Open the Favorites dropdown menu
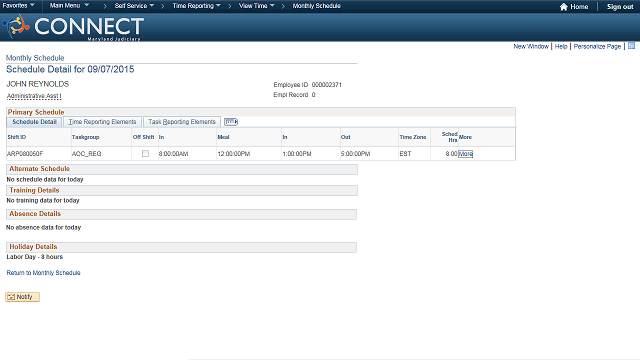640x360 pixels. (x=18, y=6)
